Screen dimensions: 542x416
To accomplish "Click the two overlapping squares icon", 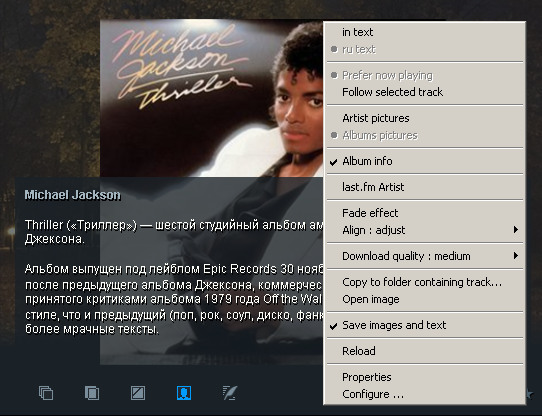I will pos(92,393).
